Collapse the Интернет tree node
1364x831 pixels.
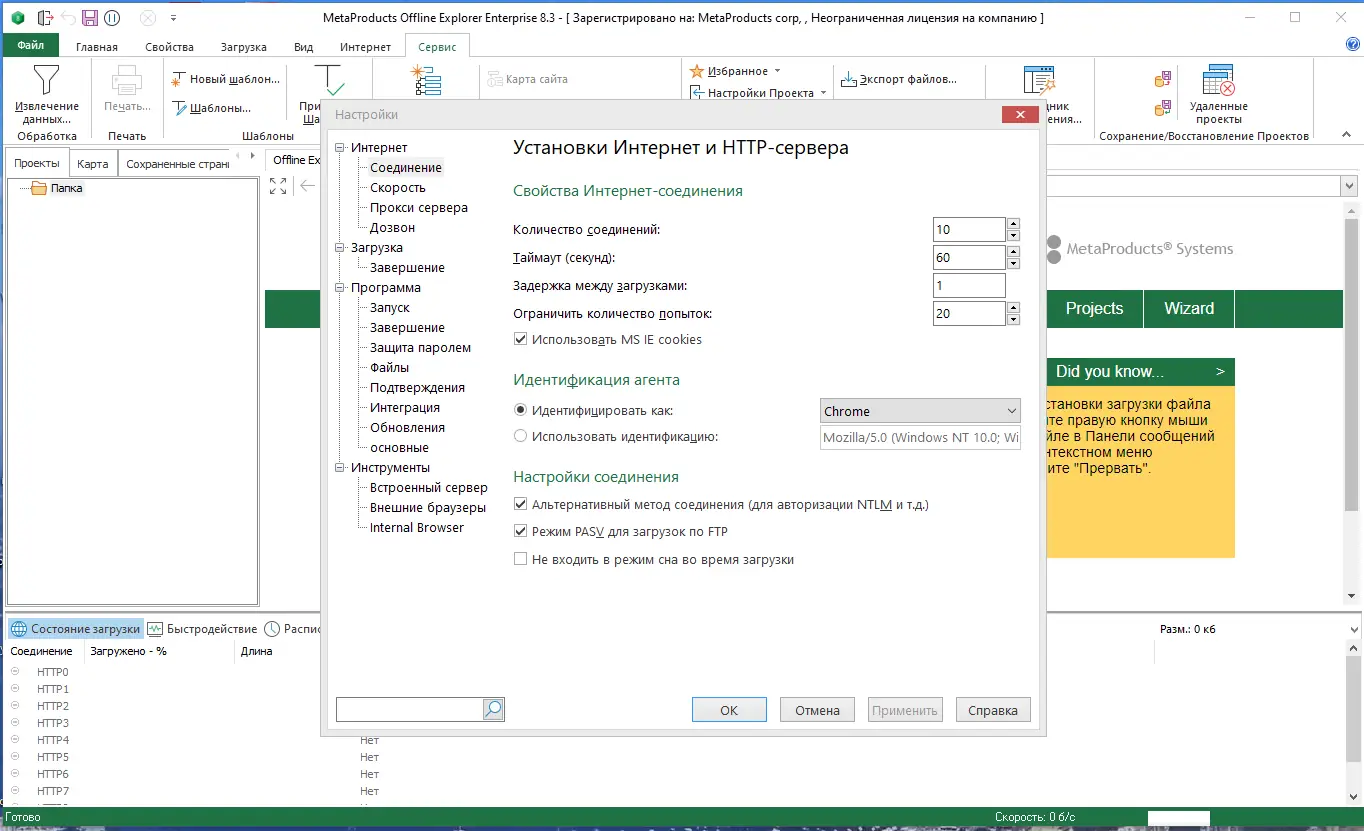pyautogui.click(x=342, y=148)
